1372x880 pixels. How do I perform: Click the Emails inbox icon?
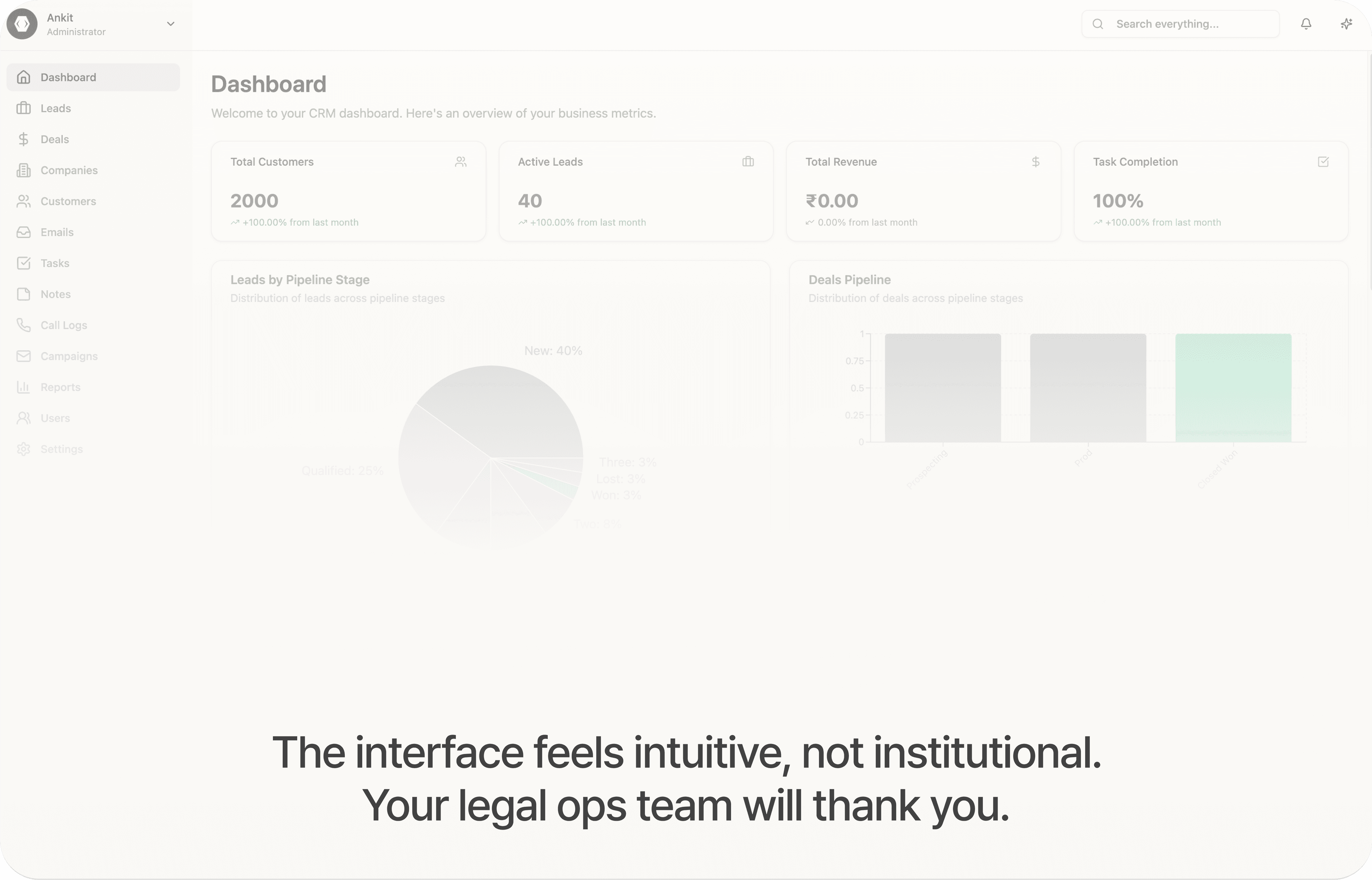coord(24,232)
